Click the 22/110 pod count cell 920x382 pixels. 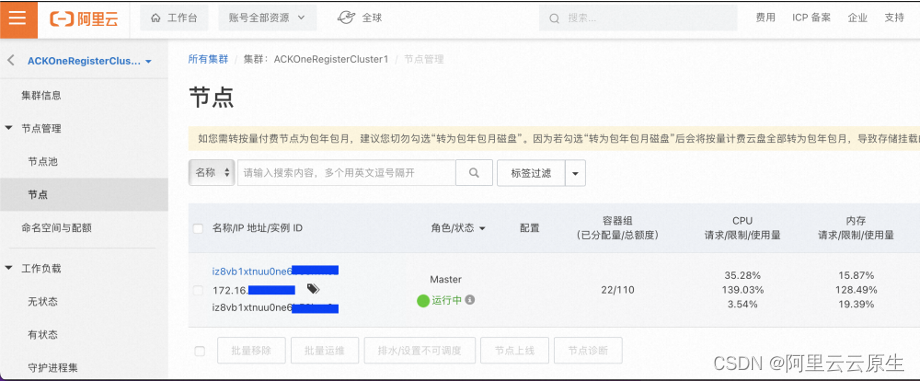617,290
